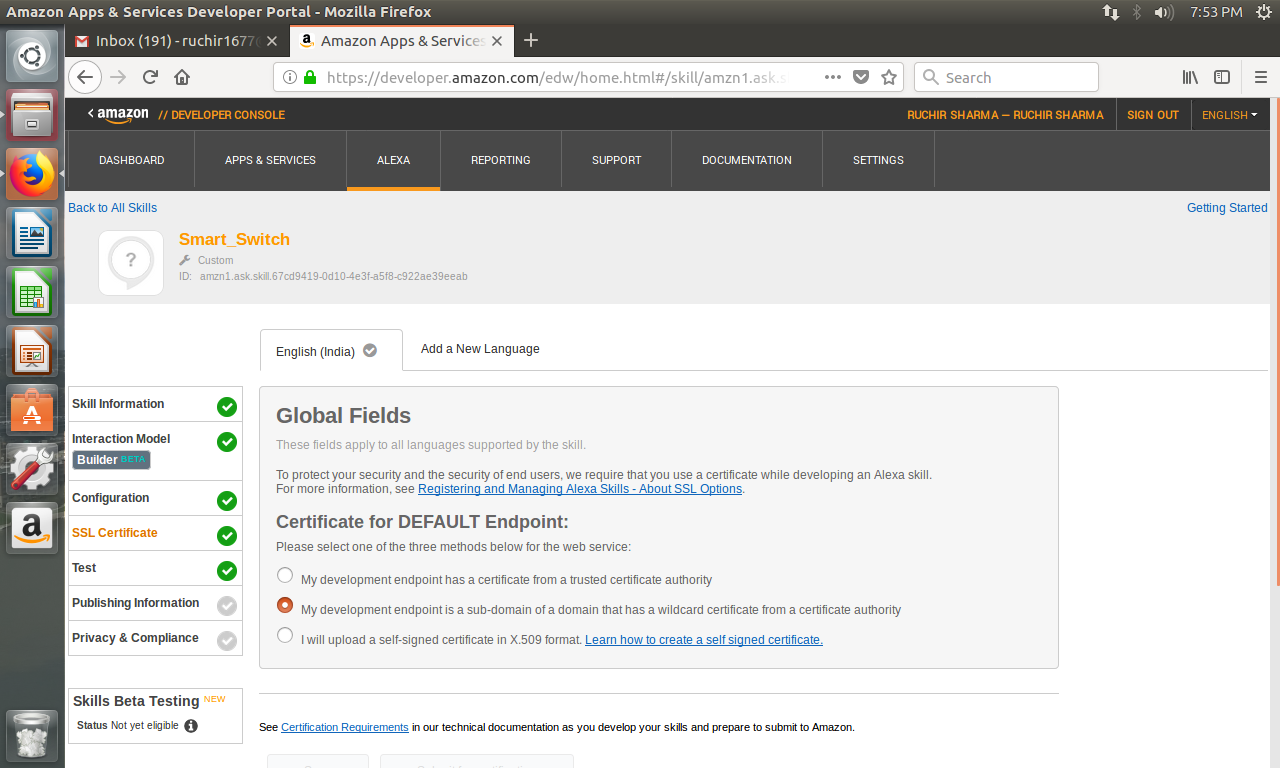Go to Configuration step
Image resolution: width=1280 pixels, height=768 pixels.
pos(155,498)
